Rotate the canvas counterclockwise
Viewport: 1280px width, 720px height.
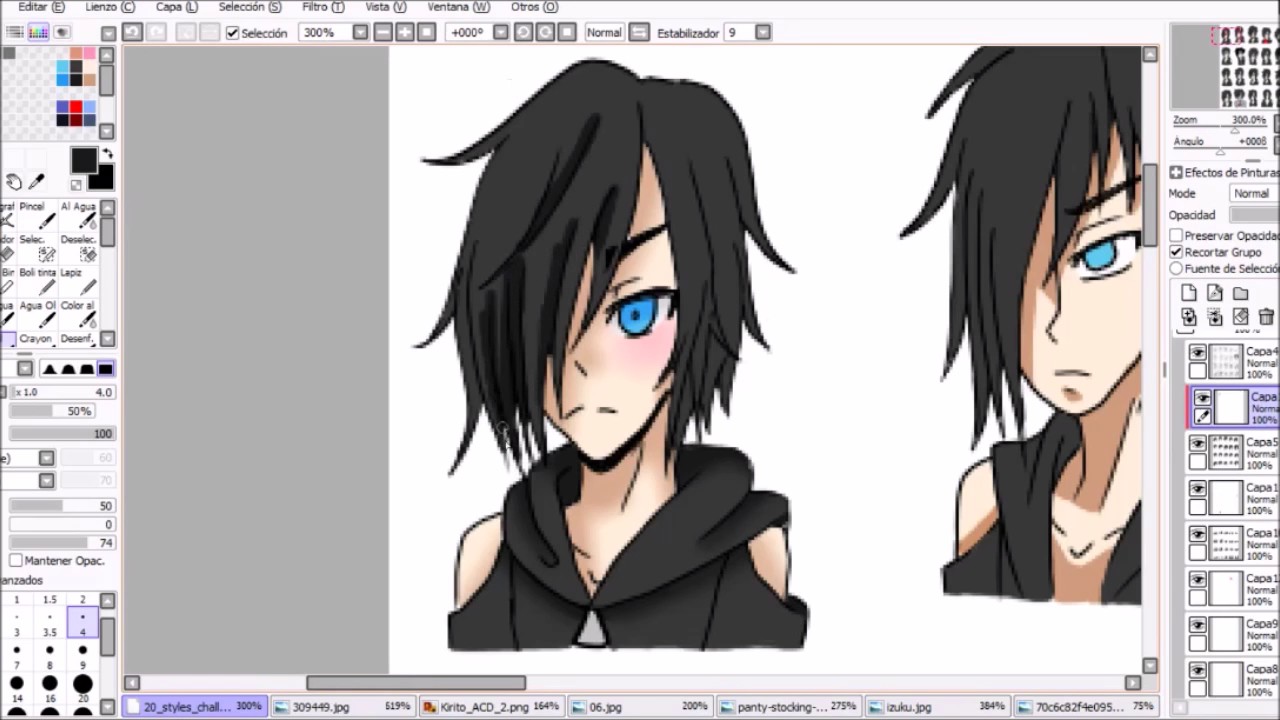pyautogui.click(x=523, y=32)
